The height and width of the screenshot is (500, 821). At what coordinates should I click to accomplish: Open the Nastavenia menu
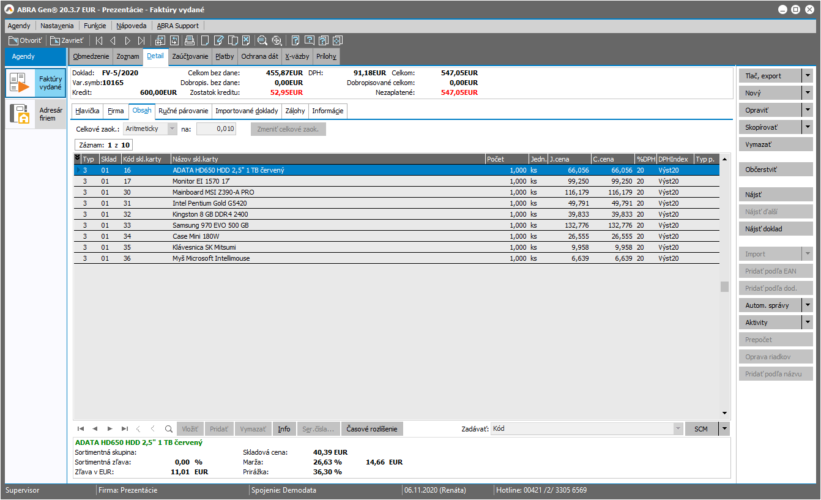tap(57, 24)
